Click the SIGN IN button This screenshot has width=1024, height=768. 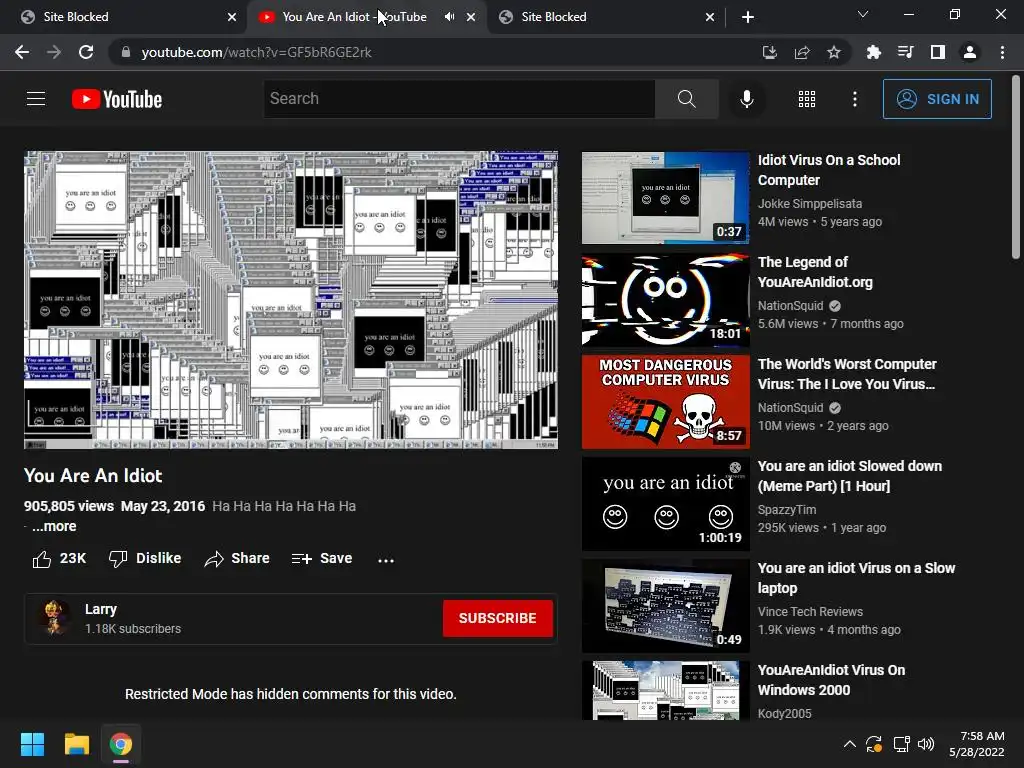pyautogui.click(x=936, y=99)
